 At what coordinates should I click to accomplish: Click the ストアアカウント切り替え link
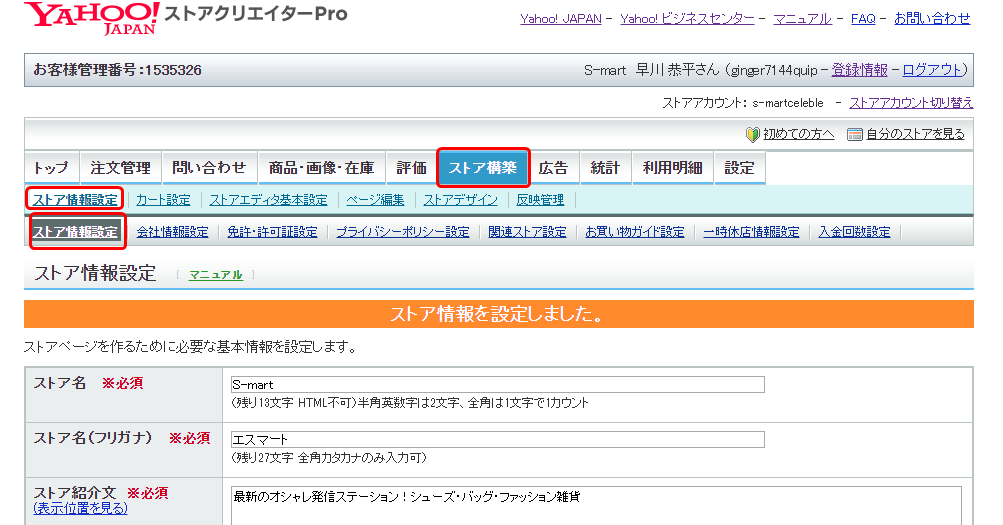coord(911,103)
